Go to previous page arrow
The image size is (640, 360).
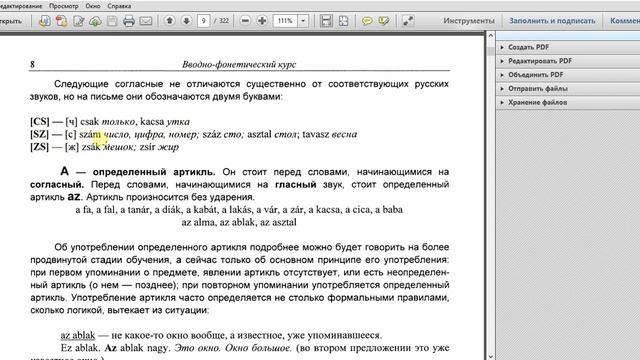[x=169, y=20]
